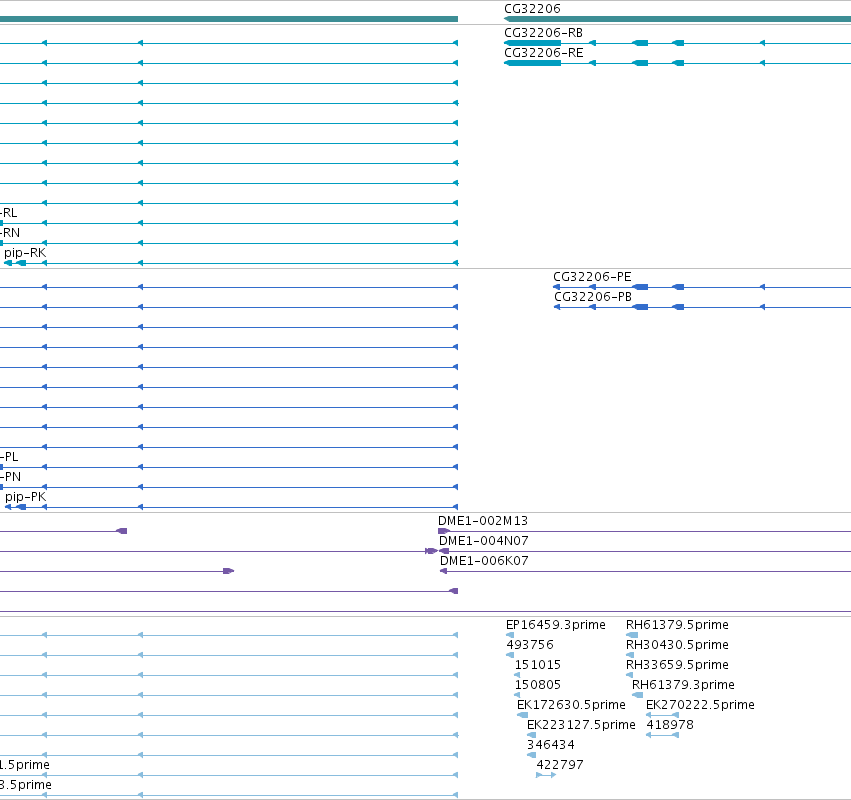Viewport: 851px width, 800px height.
Task: Click the pip-PK protein label
Action: 25,497
